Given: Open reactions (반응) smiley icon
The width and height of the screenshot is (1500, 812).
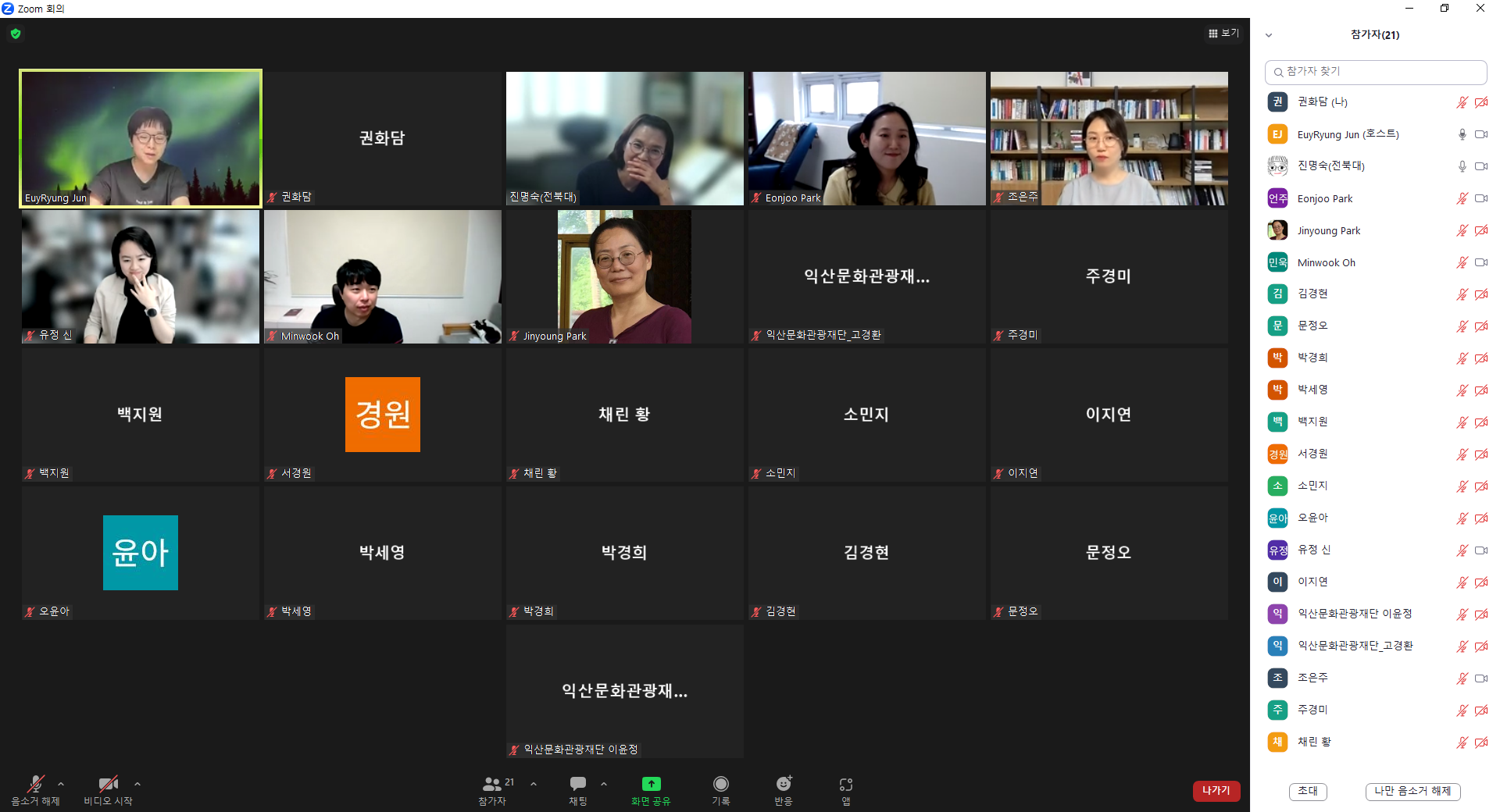Looking at the screenshot, I should coord(784,784).
